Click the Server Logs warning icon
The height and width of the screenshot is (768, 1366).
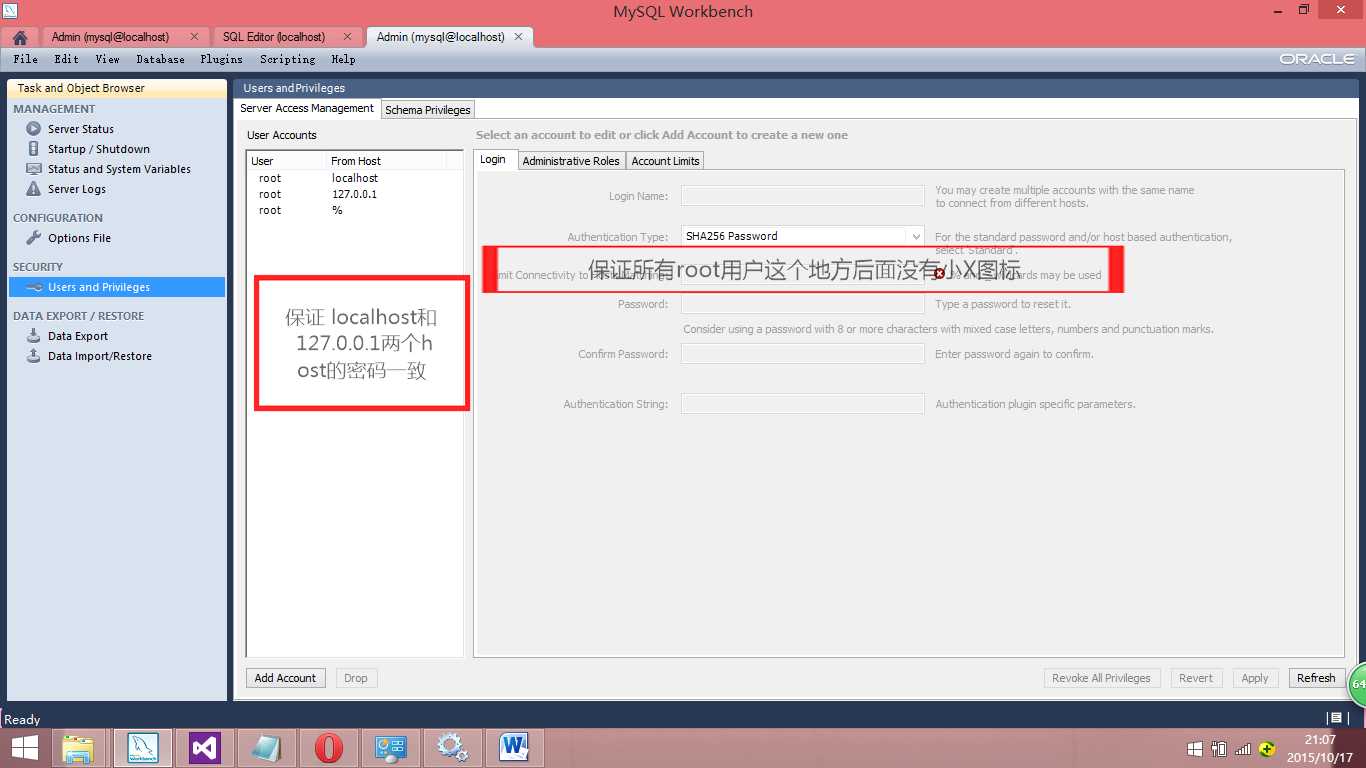(34, 189)
